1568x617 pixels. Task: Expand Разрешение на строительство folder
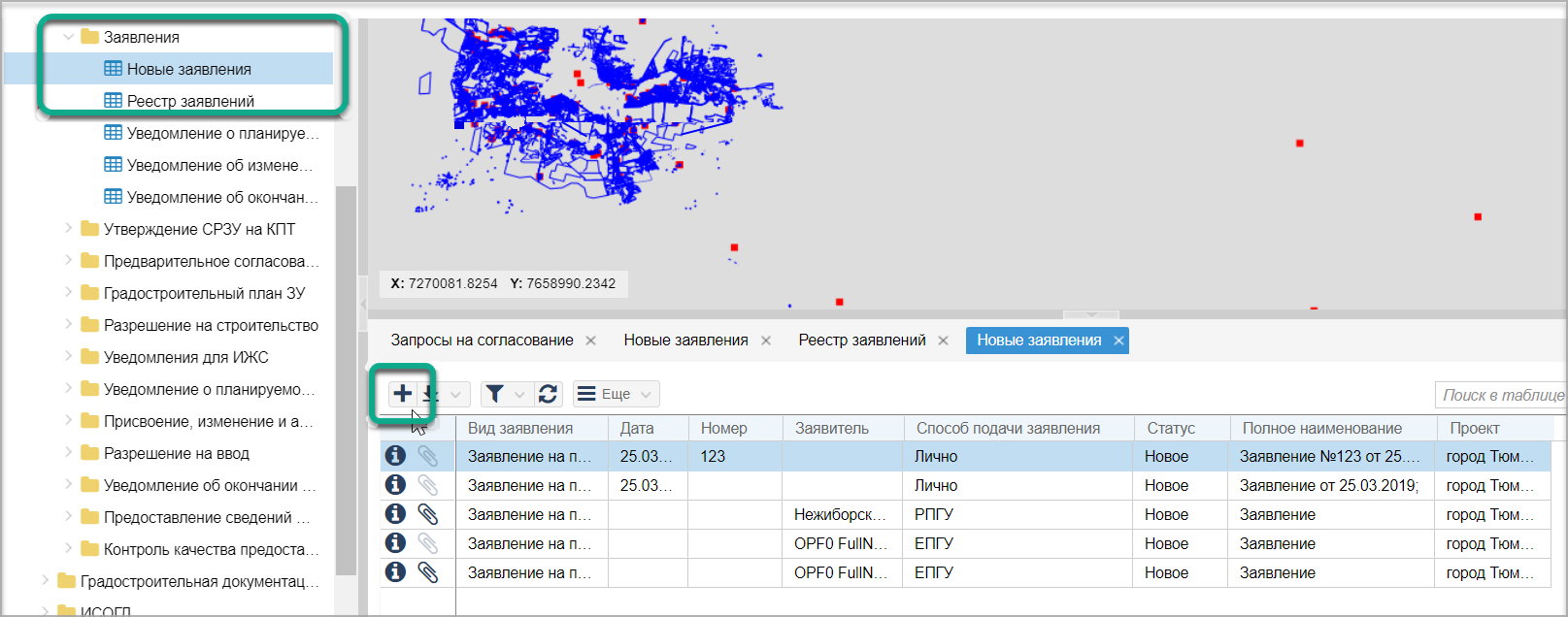[x=68, y=325]
